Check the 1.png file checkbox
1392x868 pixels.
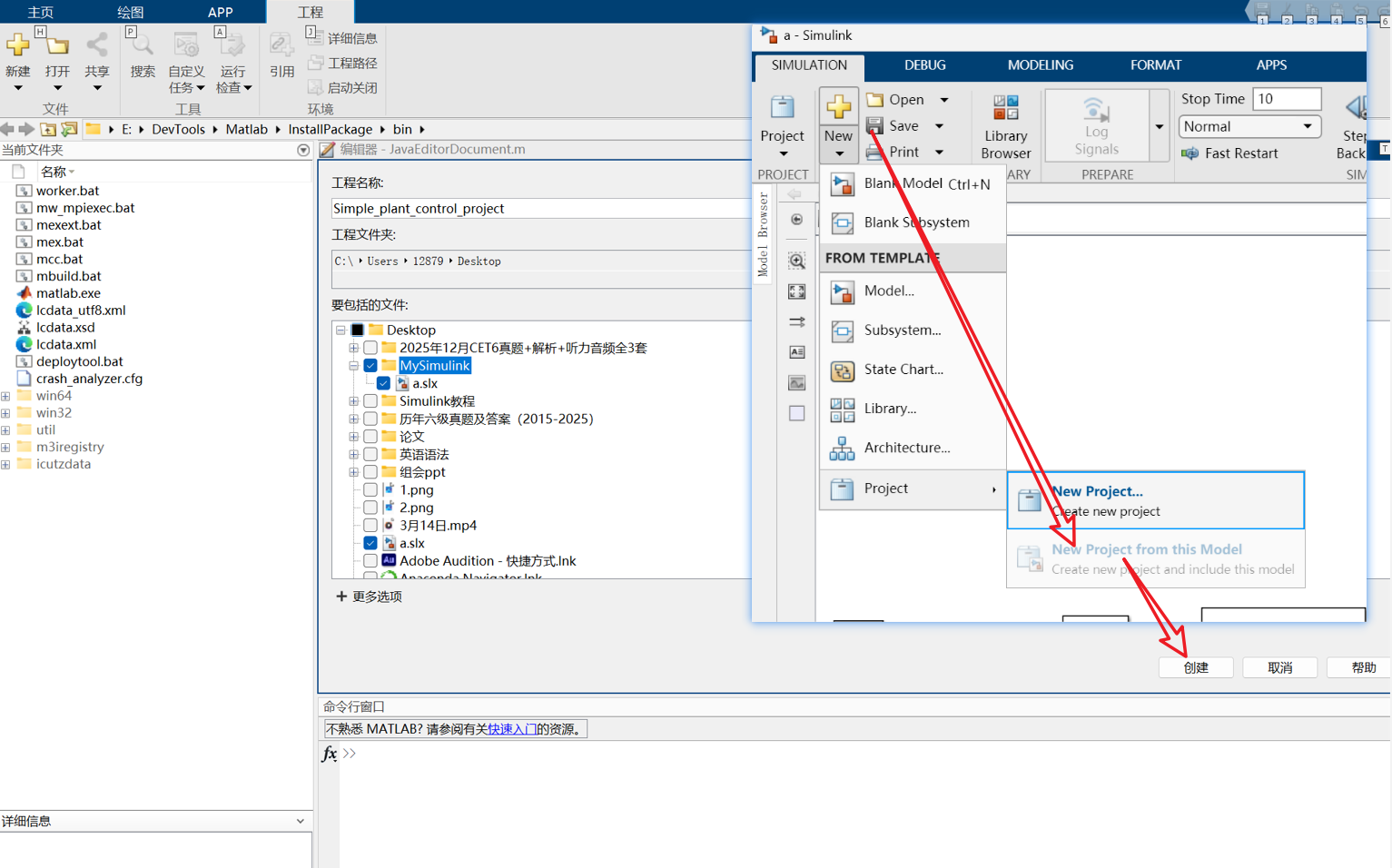tap(370, 489)
